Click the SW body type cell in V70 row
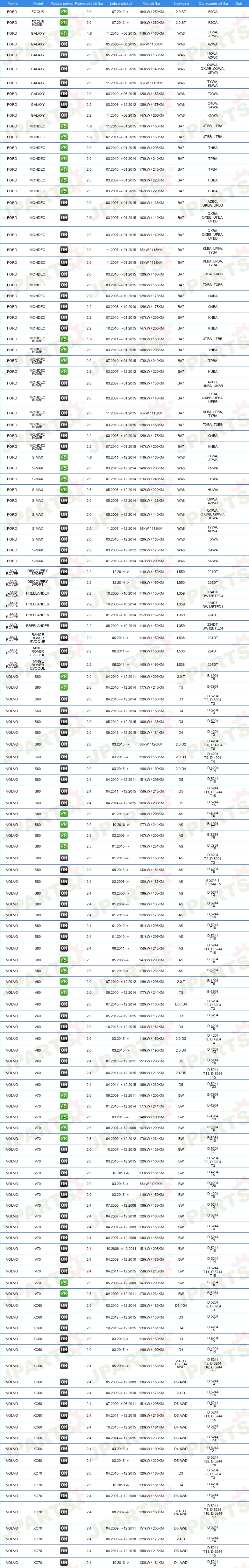The image size is (249, 1568). click(x=181, y=1205)
